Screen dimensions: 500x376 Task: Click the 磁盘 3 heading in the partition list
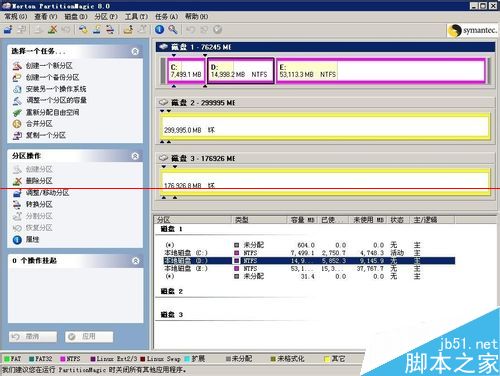(x=172, y=314)
